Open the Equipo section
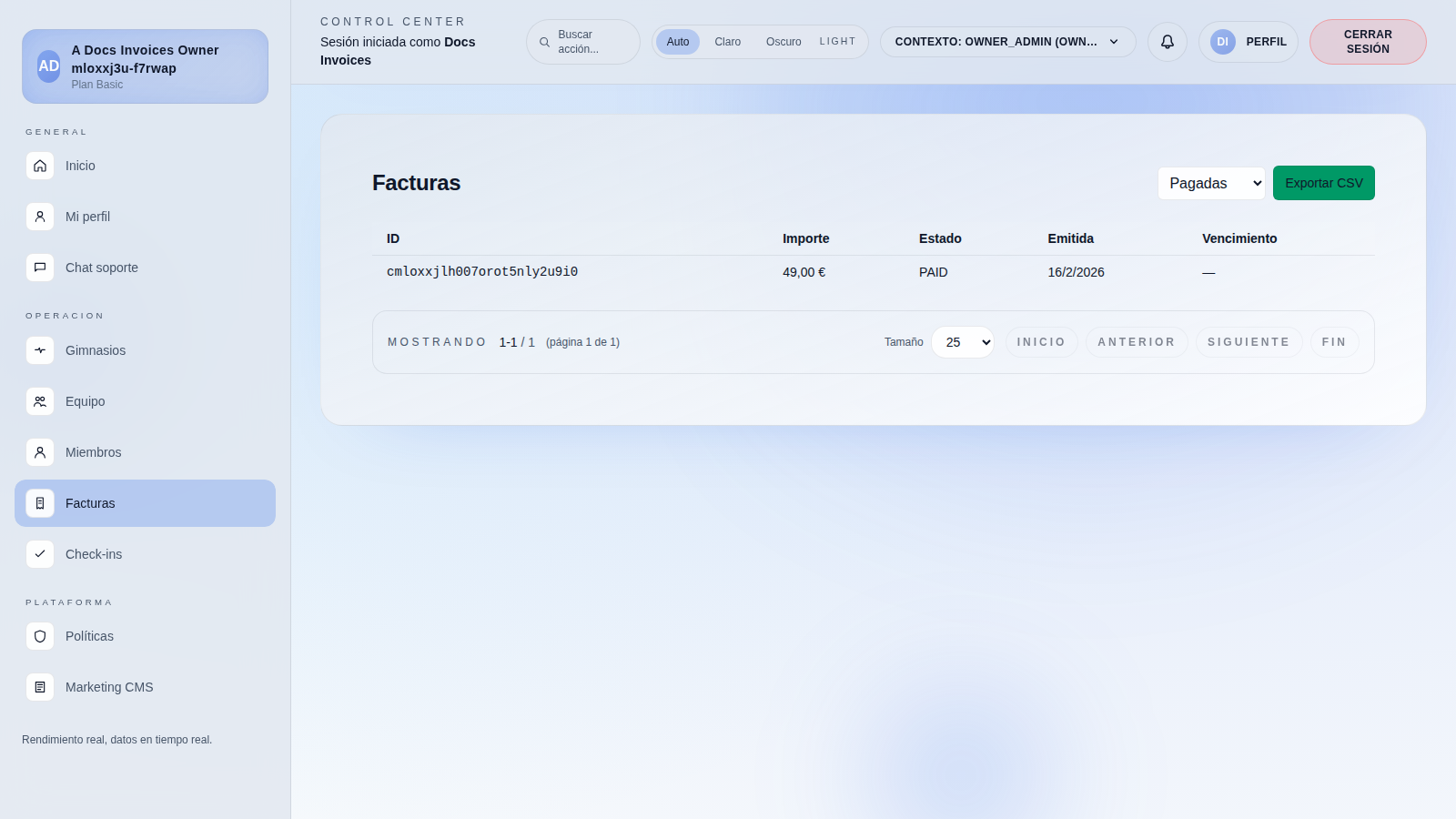The width and height of the screenshot is (1456, 819). coord(86,401)
